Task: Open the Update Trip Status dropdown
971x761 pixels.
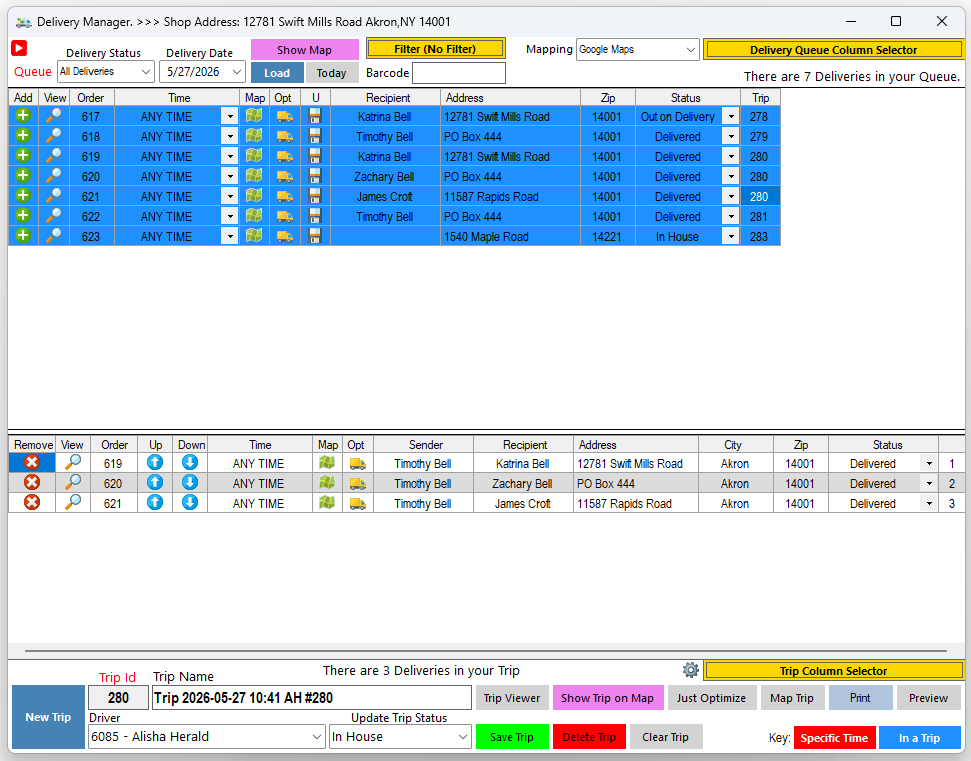Action: pos(399,737)
